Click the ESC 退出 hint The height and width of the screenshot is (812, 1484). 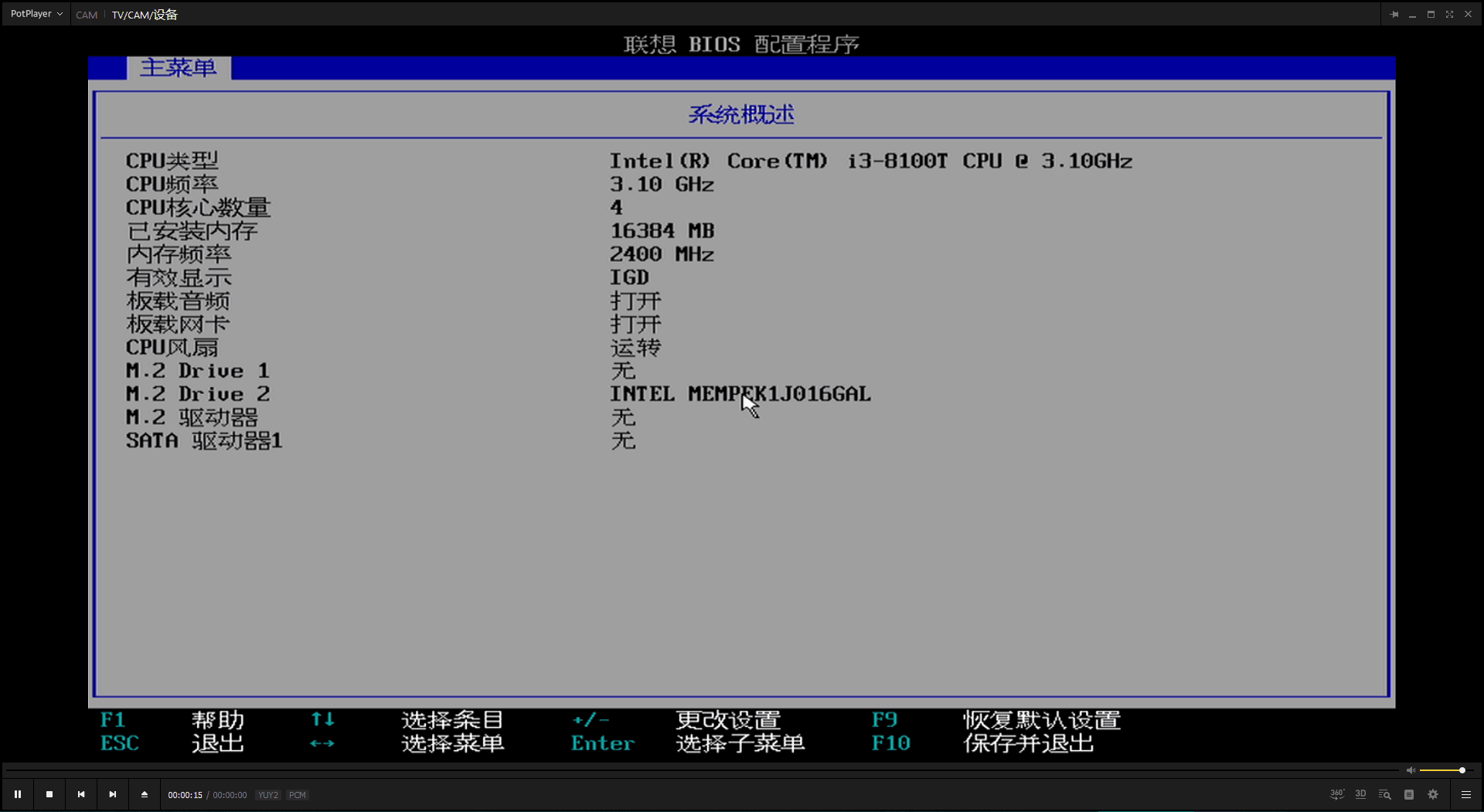pos(172,742)
